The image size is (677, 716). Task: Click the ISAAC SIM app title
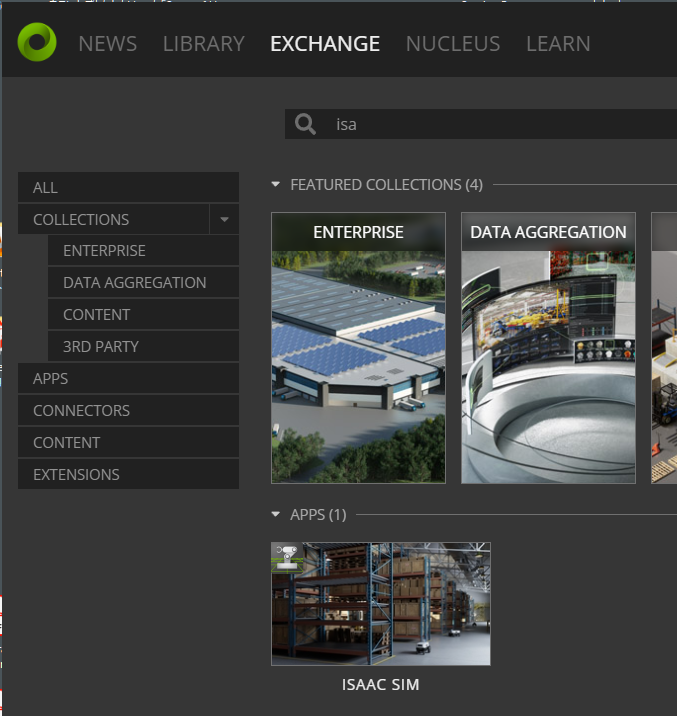[381, 684]
